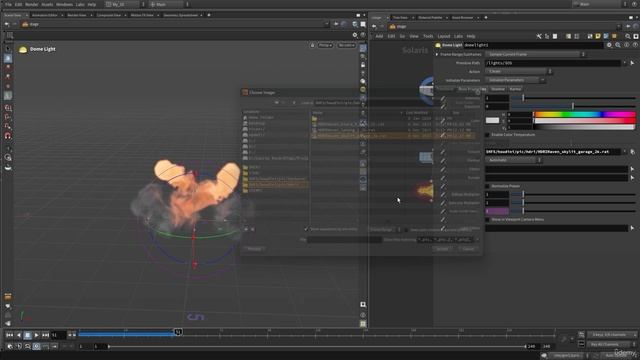
Task: Switch to the Geometry Spreadsheet tab
Action: click(180, 15)
